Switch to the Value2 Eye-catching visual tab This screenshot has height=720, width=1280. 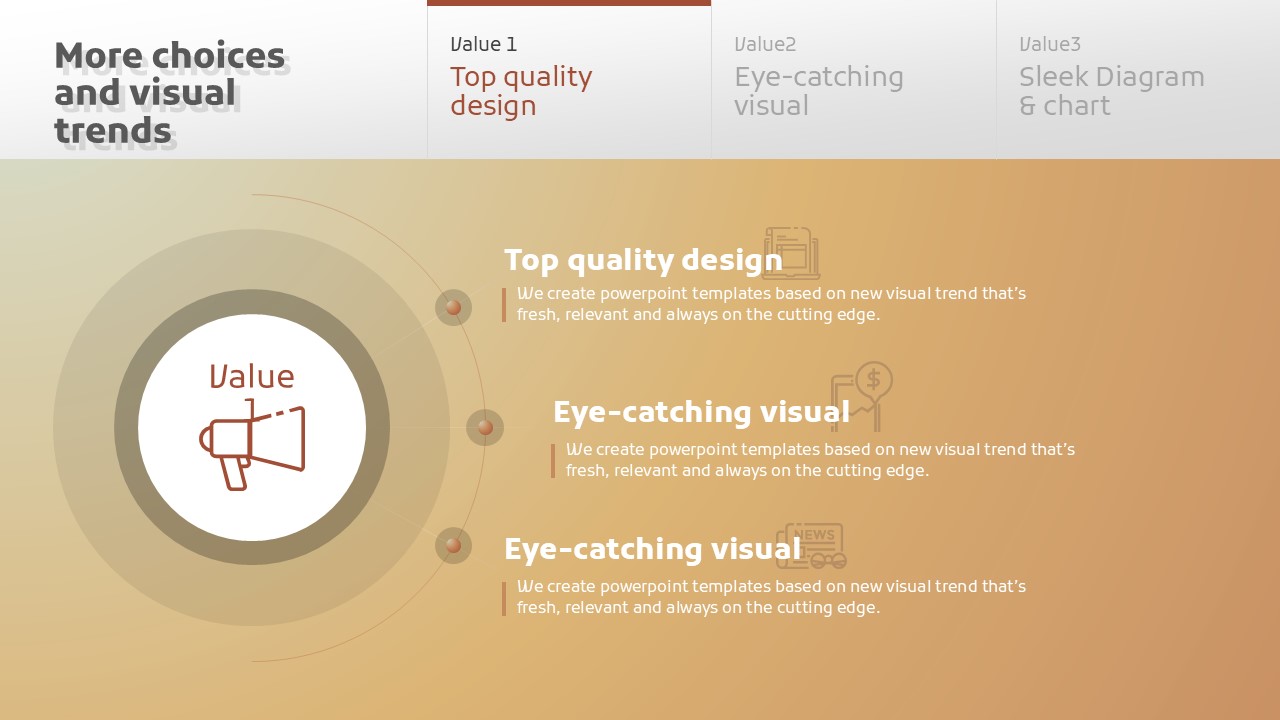pyautogui.click(x=852, y=80)
